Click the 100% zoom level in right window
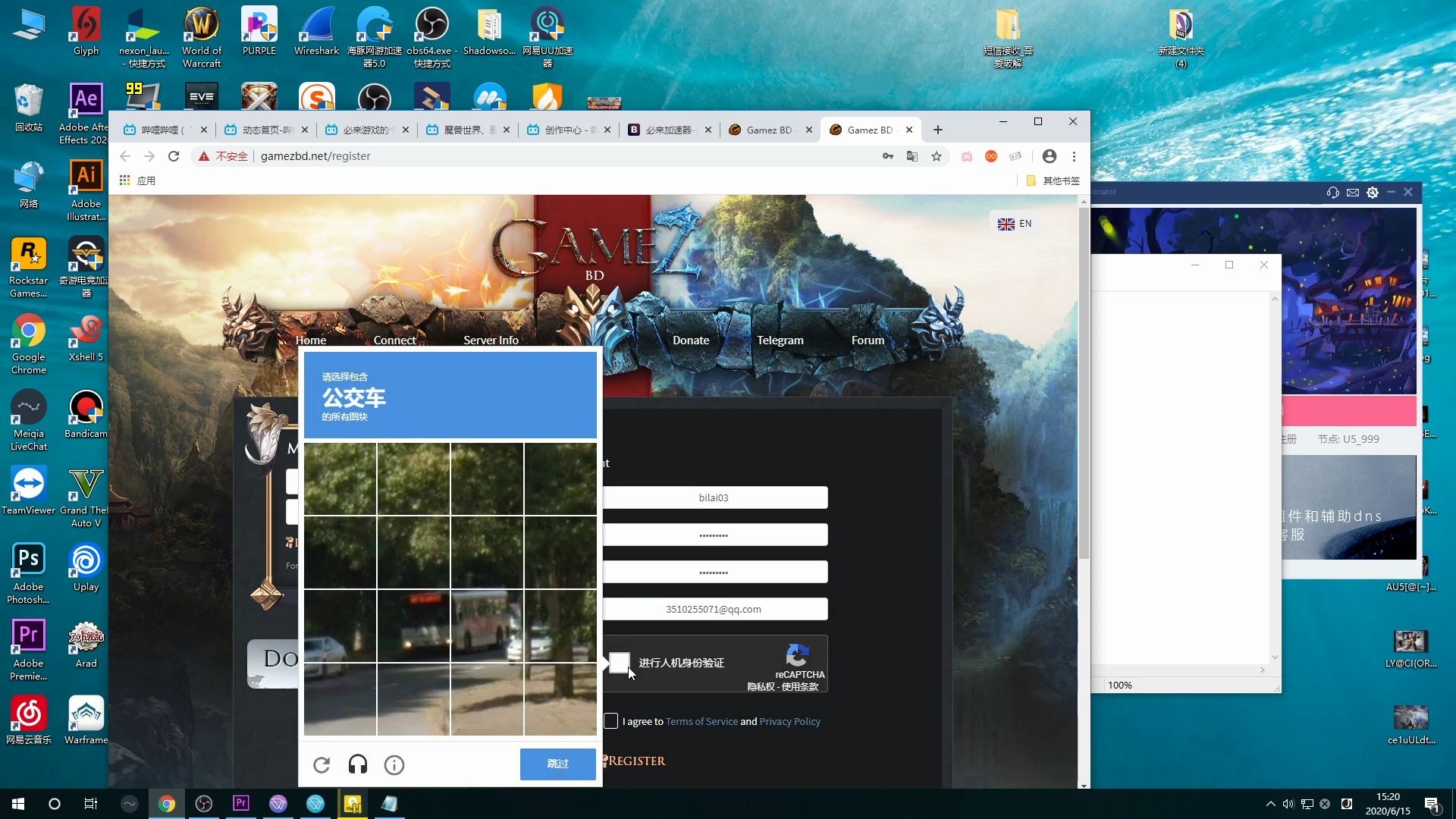The height and width of the screenshot is (819, 1456). point(1120,686)
